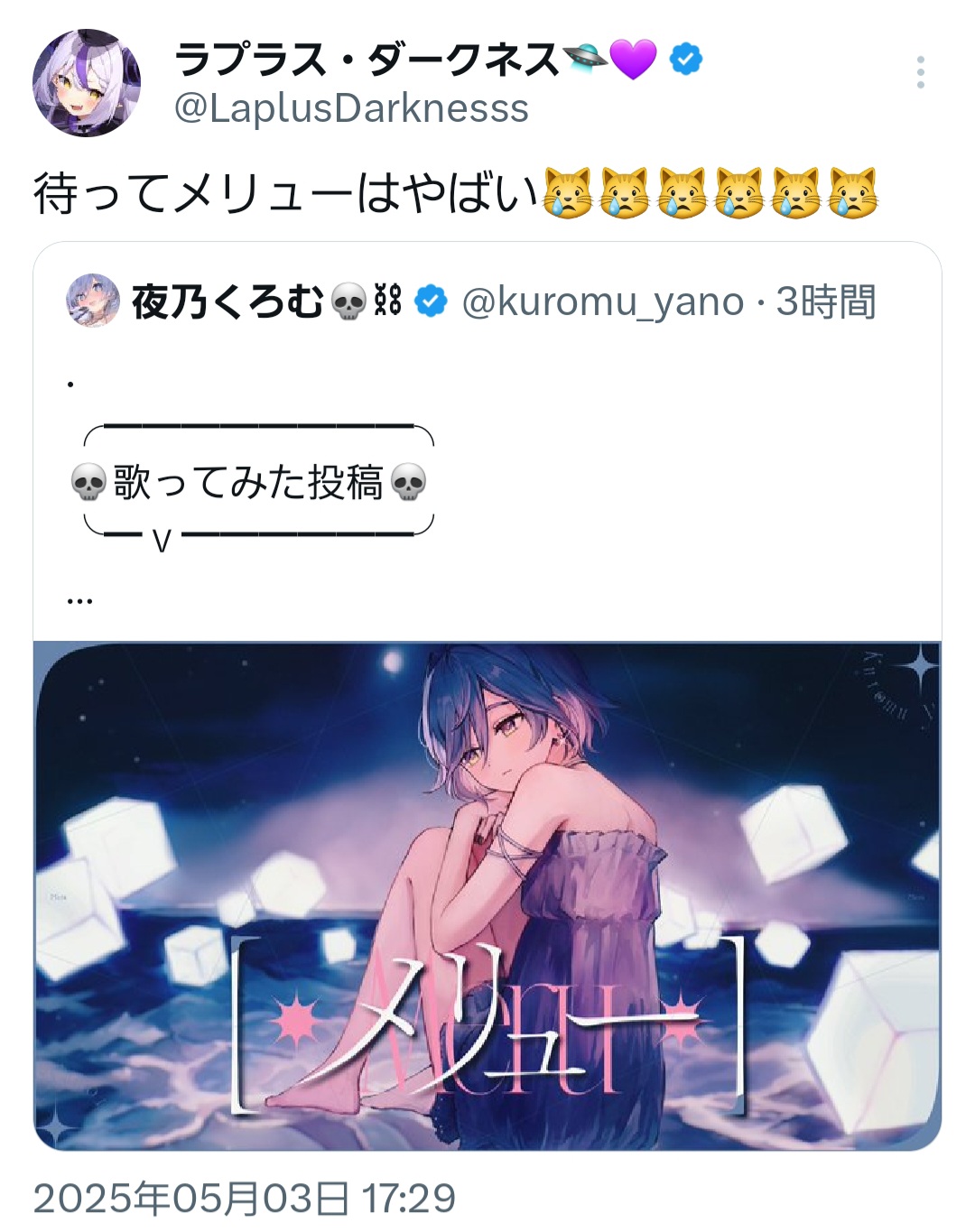Open the メリュー cover art thumbnail

point(487,895)
